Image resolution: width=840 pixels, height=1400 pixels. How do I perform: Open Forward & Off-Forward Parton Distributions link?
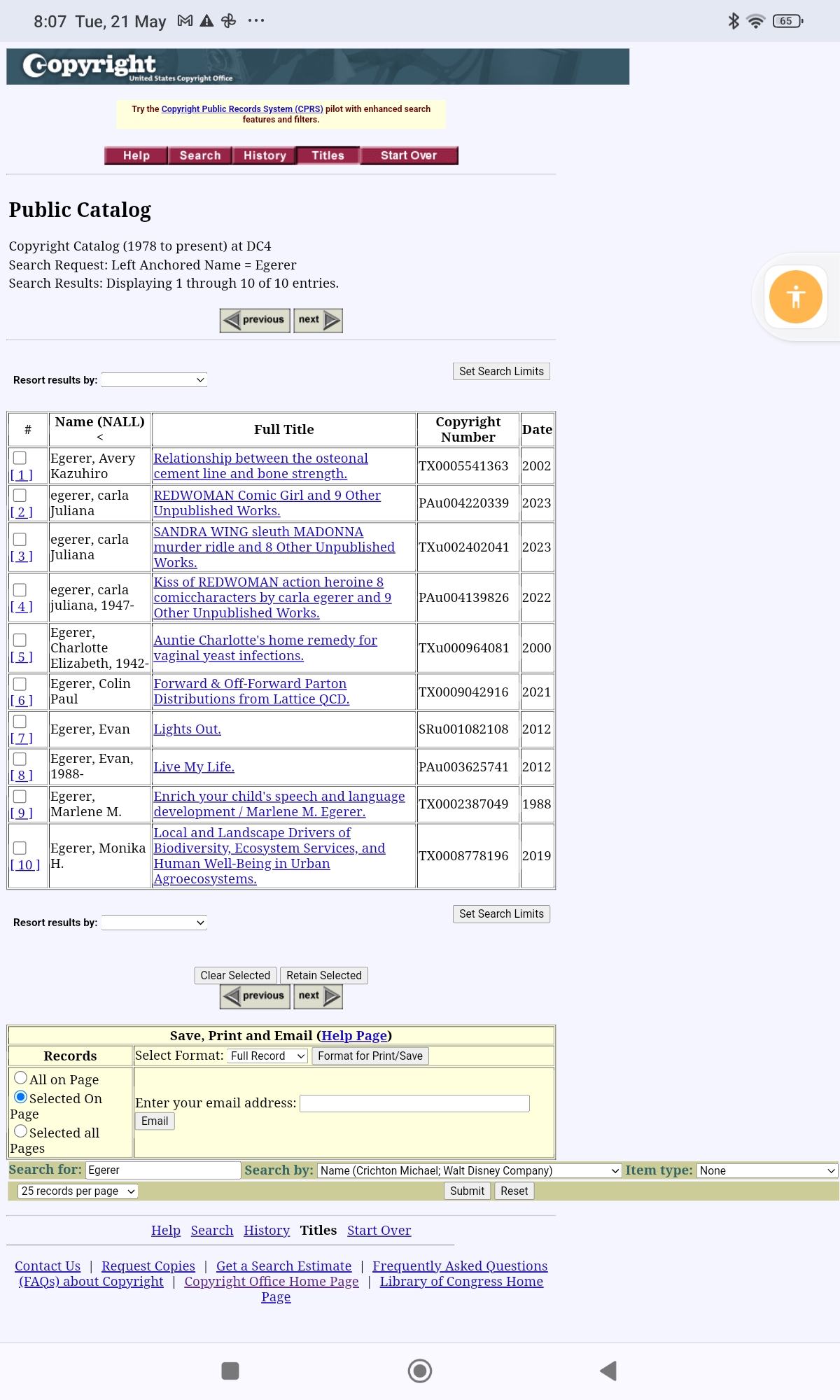(x=251, y=691)
